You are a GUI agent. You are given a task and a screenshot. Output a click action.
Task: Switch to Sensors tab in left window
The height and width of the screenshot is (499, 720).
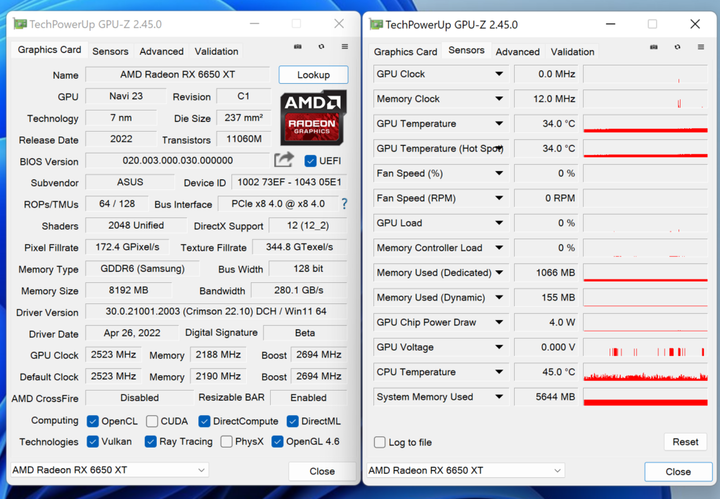click(x=110, y=51)
